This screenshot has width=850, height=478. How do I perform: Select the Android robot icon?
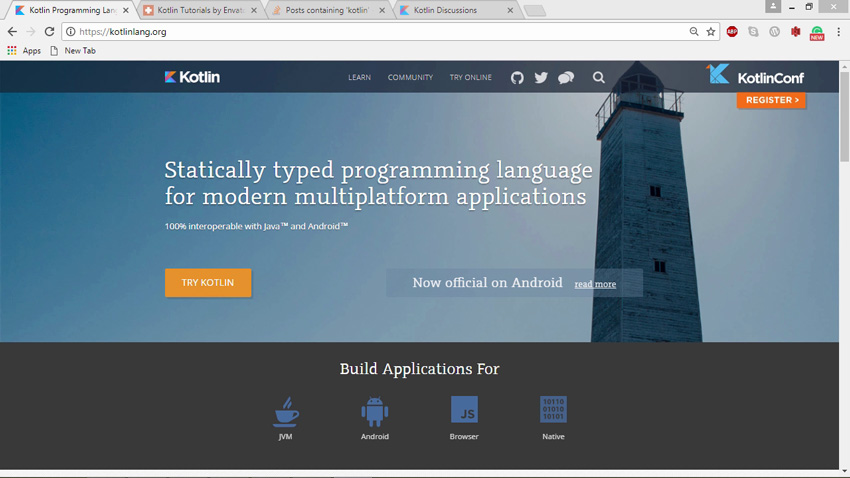coord(375,412)
